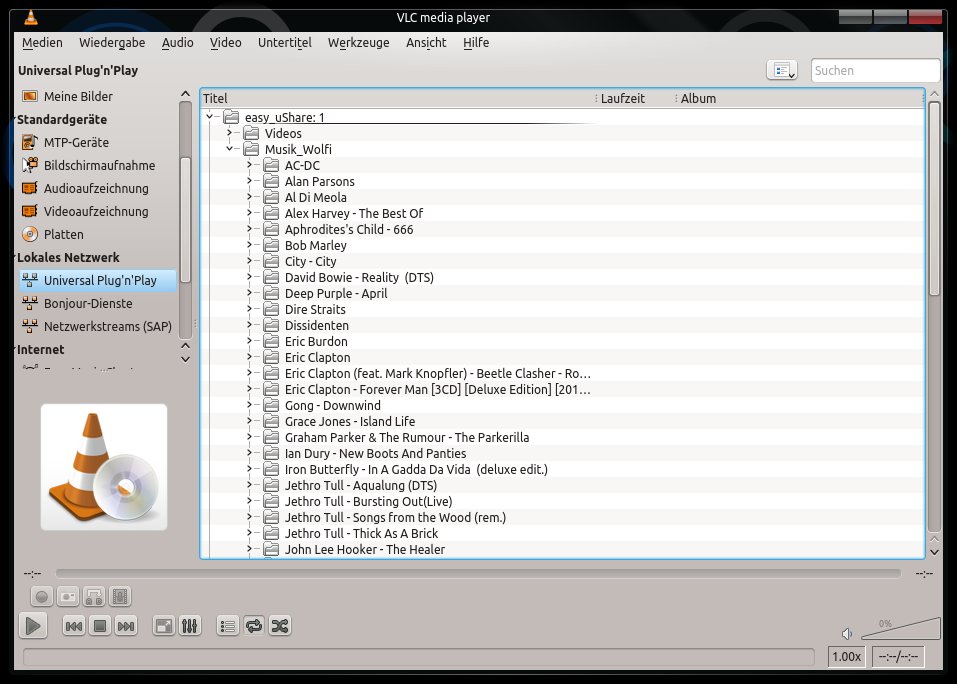Select Audioaufzeichnung source
The image size is (957, 684).
coord(98,189)
